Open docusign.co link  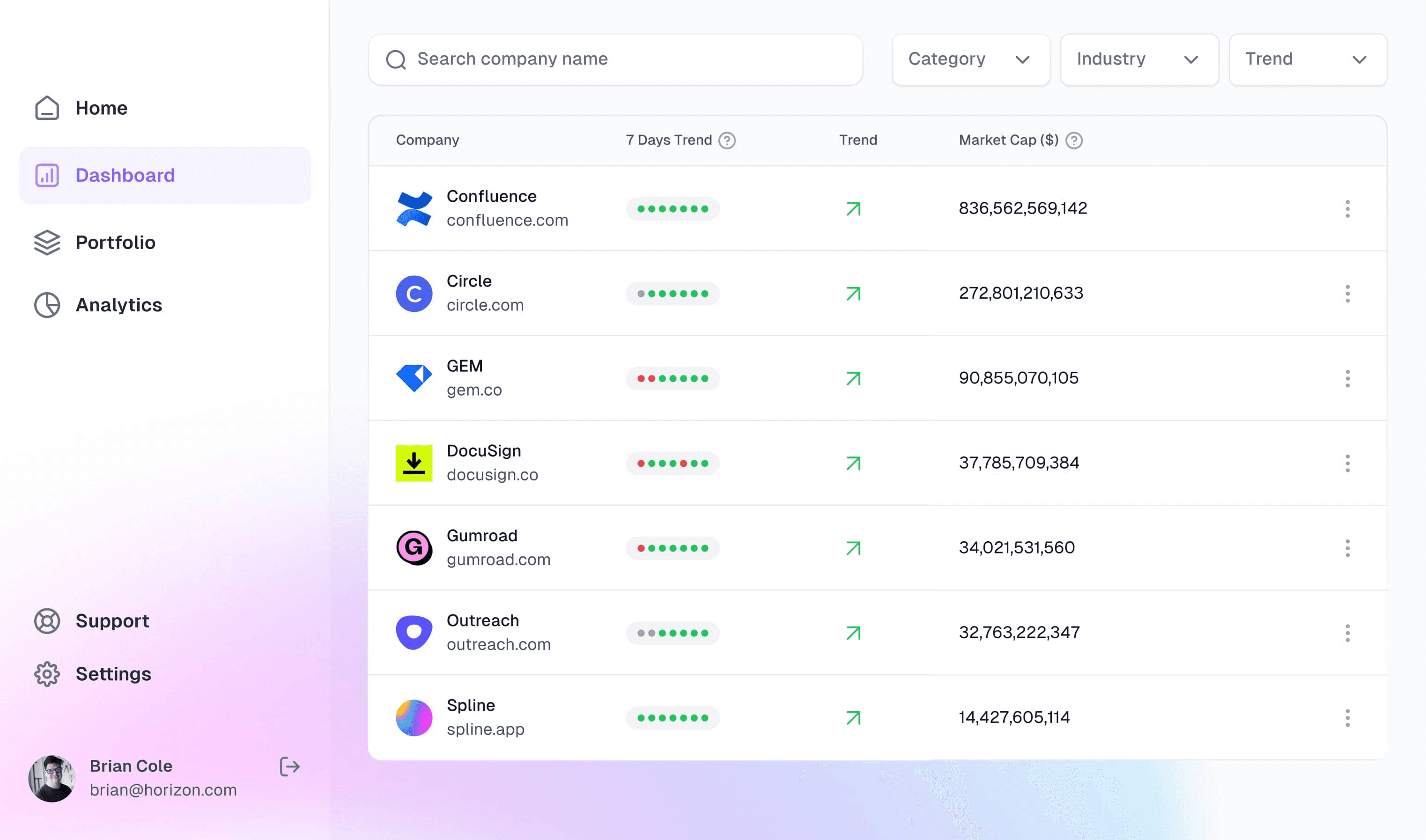tap(493, 475)
